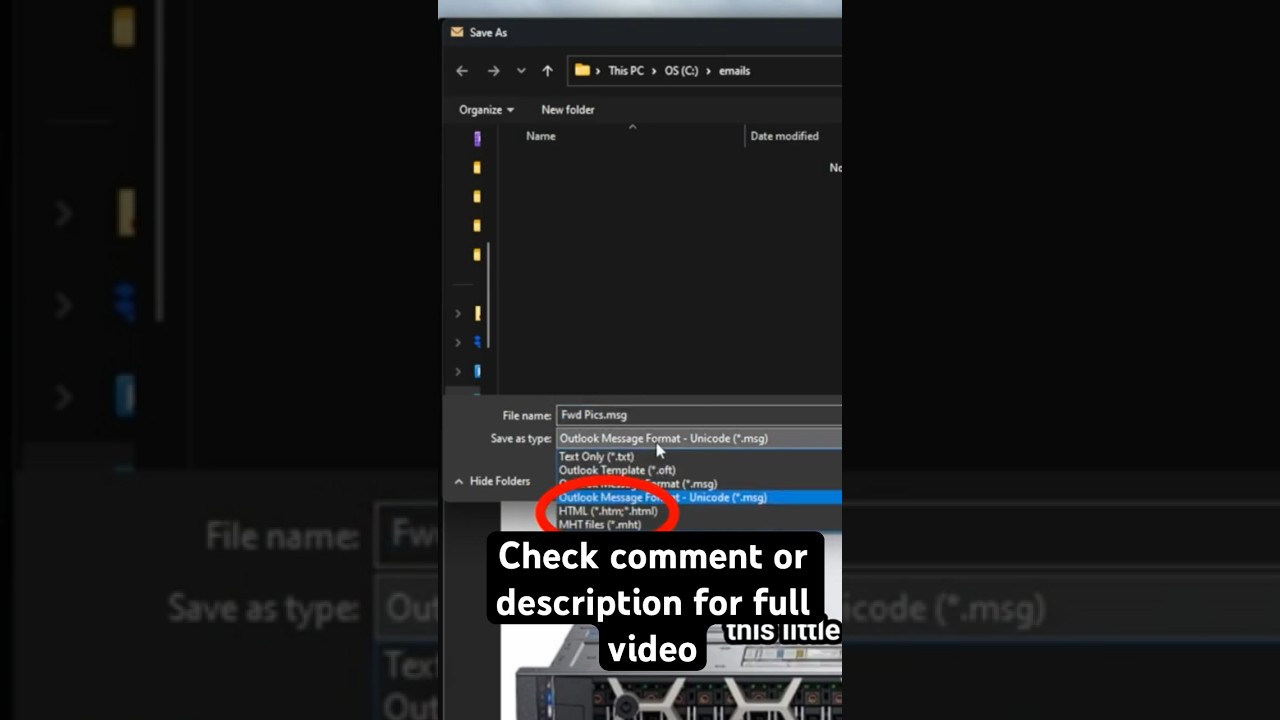This screenshot has width=1280, height=720.
Task: Open the Organize menu
Action: (x=486, y=110)
